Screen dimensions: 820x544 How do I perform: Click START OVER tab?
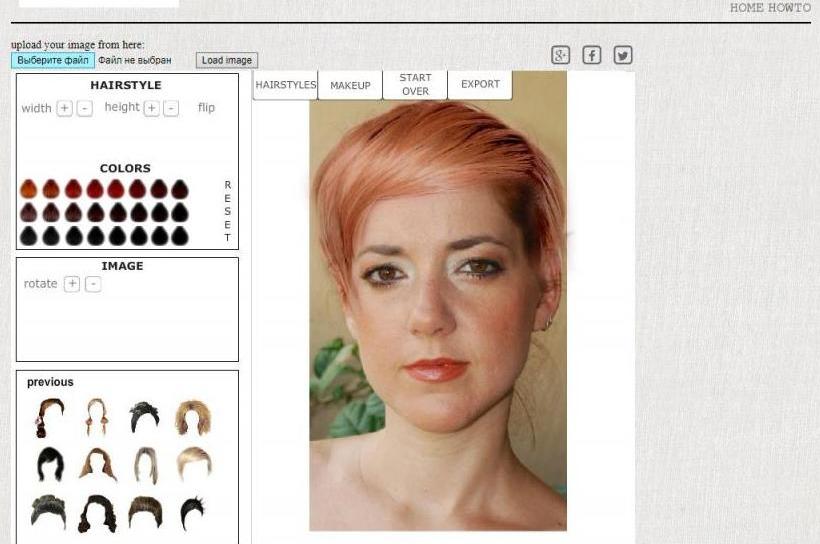pyautogui.click(x=415, y=85)
